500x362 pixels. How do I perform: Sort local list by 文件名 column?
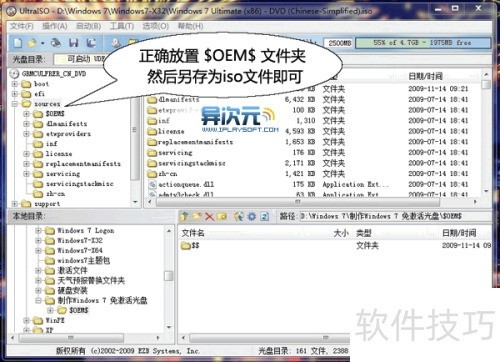pyautogui.click(x=193, y=233)
